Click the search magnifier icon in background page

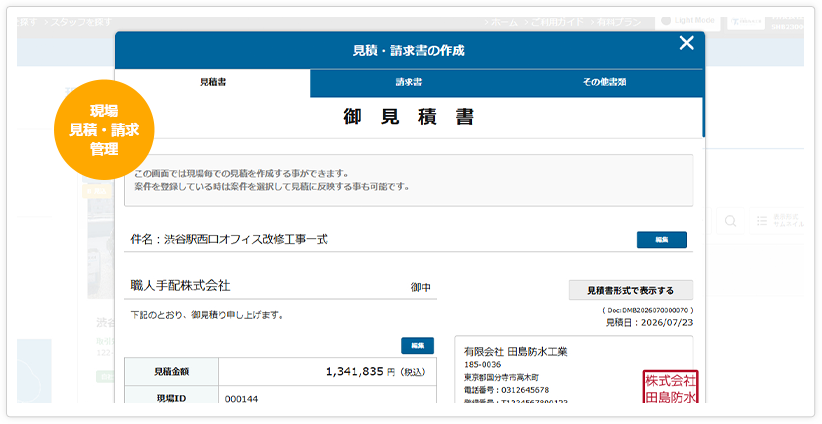click(x=730, y=221)
